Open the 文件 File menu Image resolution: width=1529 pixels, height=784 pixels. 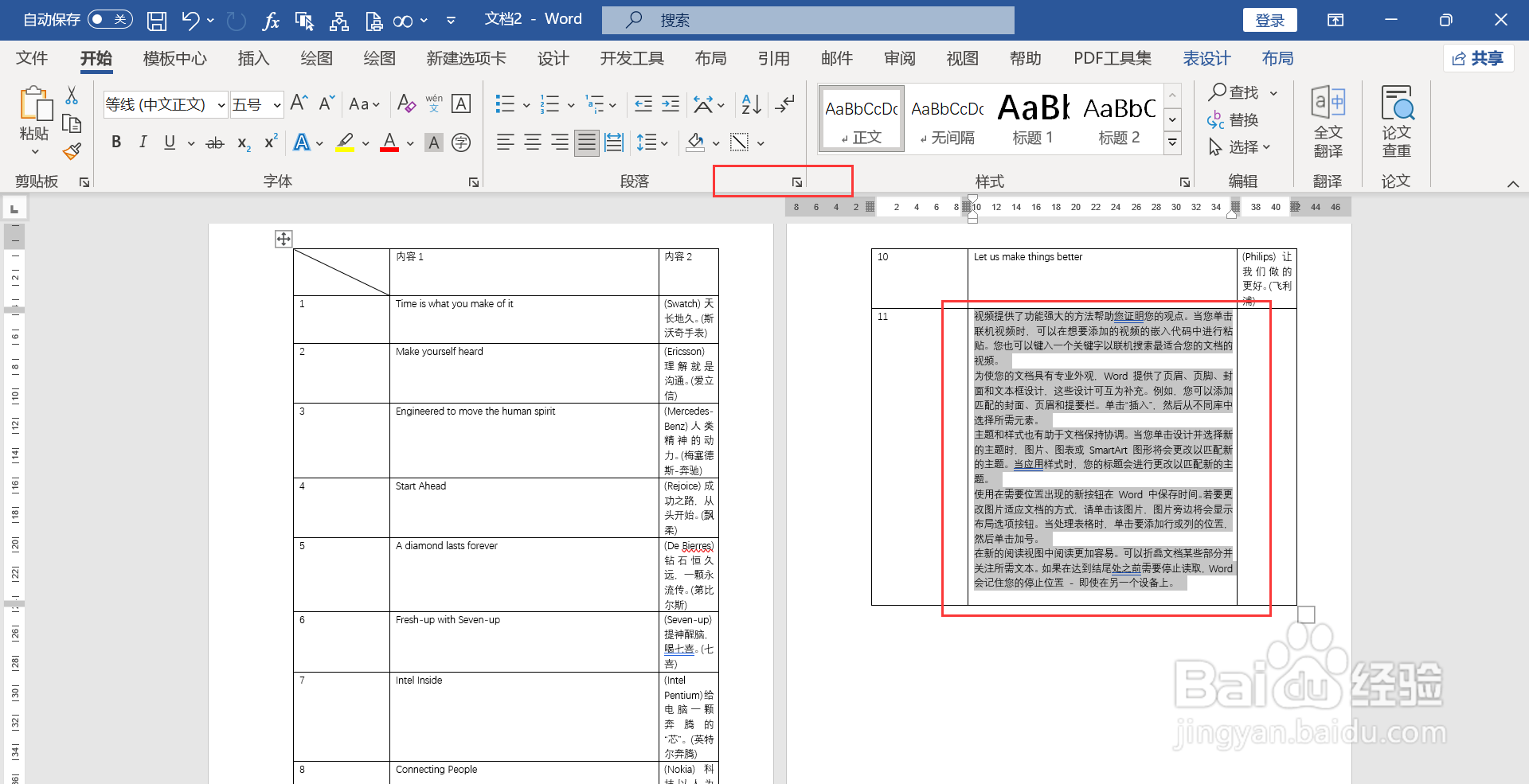point(32,58)
